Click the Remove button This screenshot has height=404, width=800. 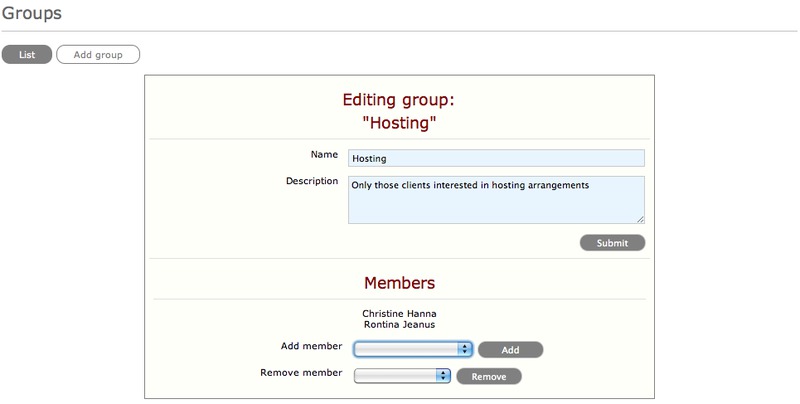click(489, 376)
